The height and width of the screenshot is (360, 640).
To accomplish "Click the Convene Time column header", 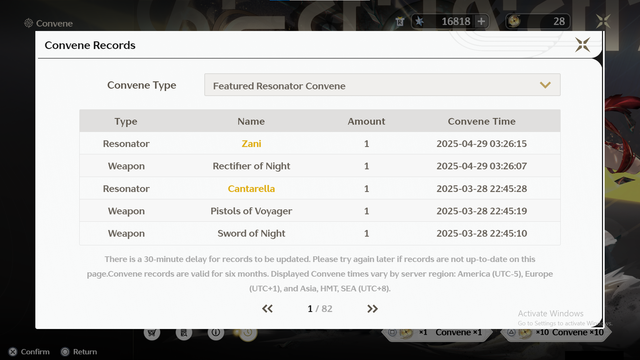I will (x=482, y=121).
